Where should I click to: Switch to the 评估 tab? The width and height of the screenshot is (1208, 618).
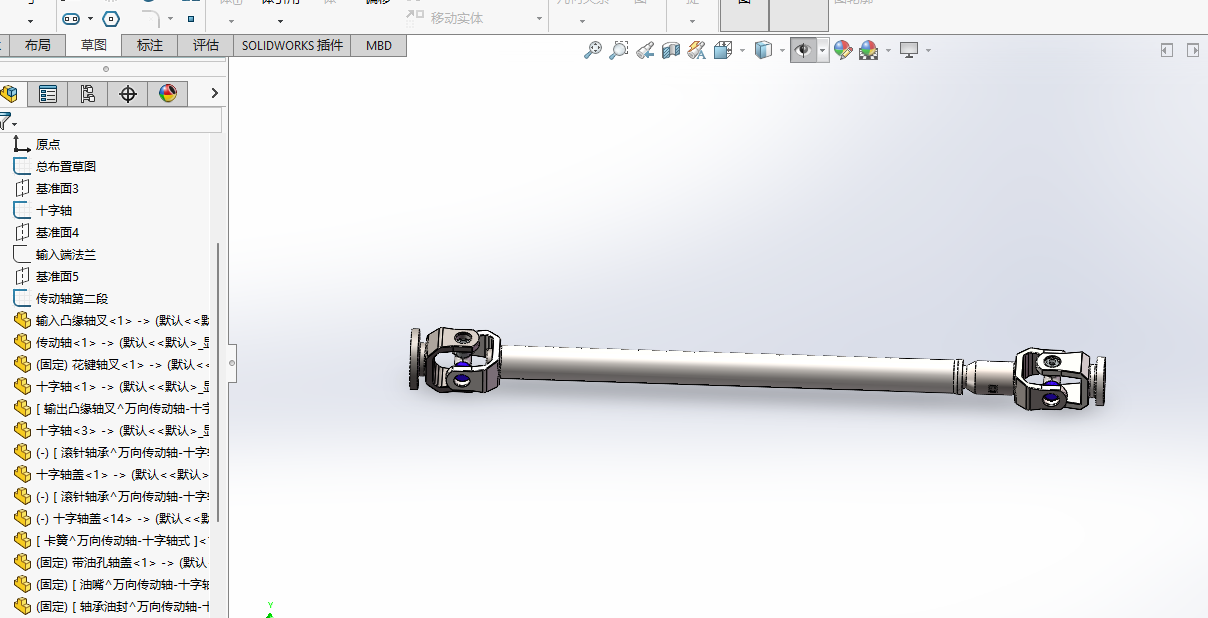click(x=206, y=45)
